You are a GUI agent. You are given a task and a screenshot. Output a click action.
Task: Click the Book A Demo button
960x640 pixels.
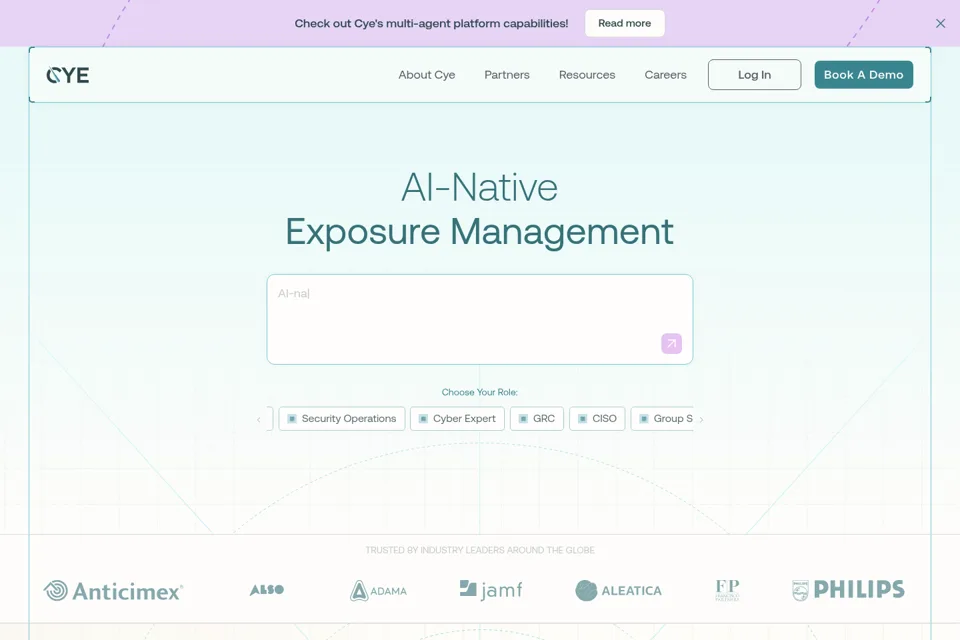click(863, 75)
